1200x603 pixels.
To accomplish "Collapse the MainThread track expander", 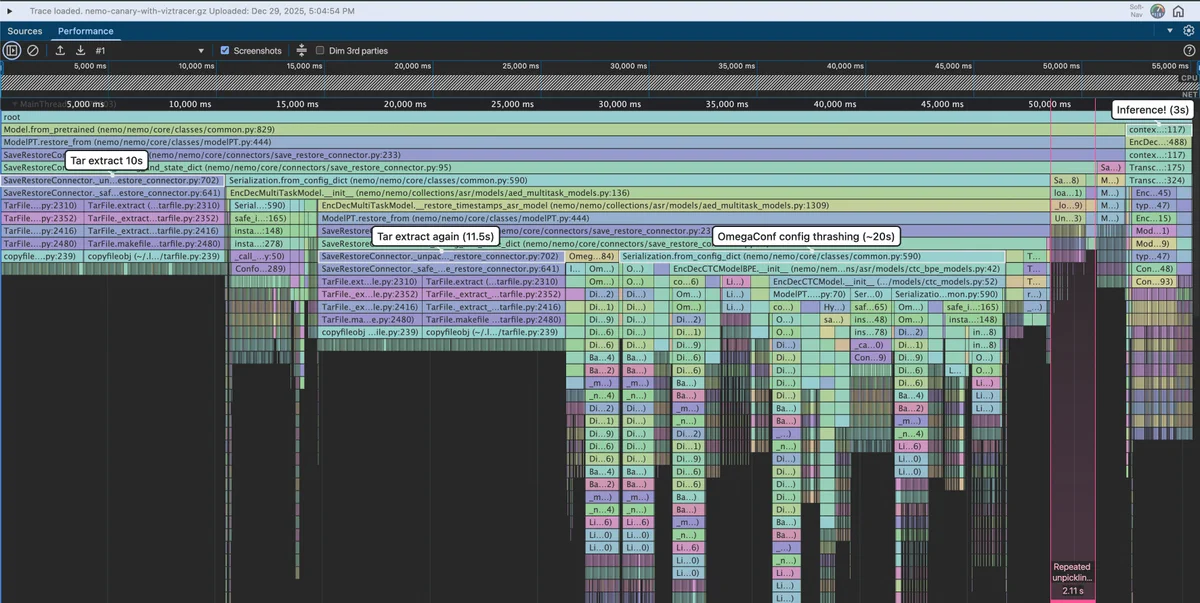I will point(14,104).
